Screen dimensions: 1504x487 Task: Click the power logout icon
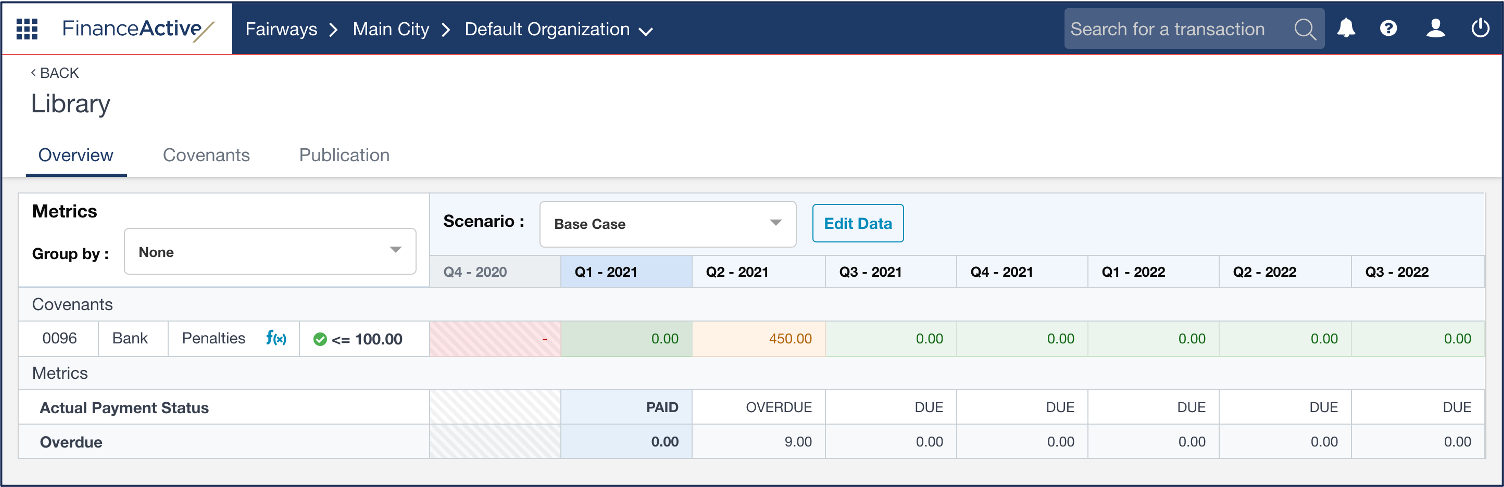[x=1481, y=29]
